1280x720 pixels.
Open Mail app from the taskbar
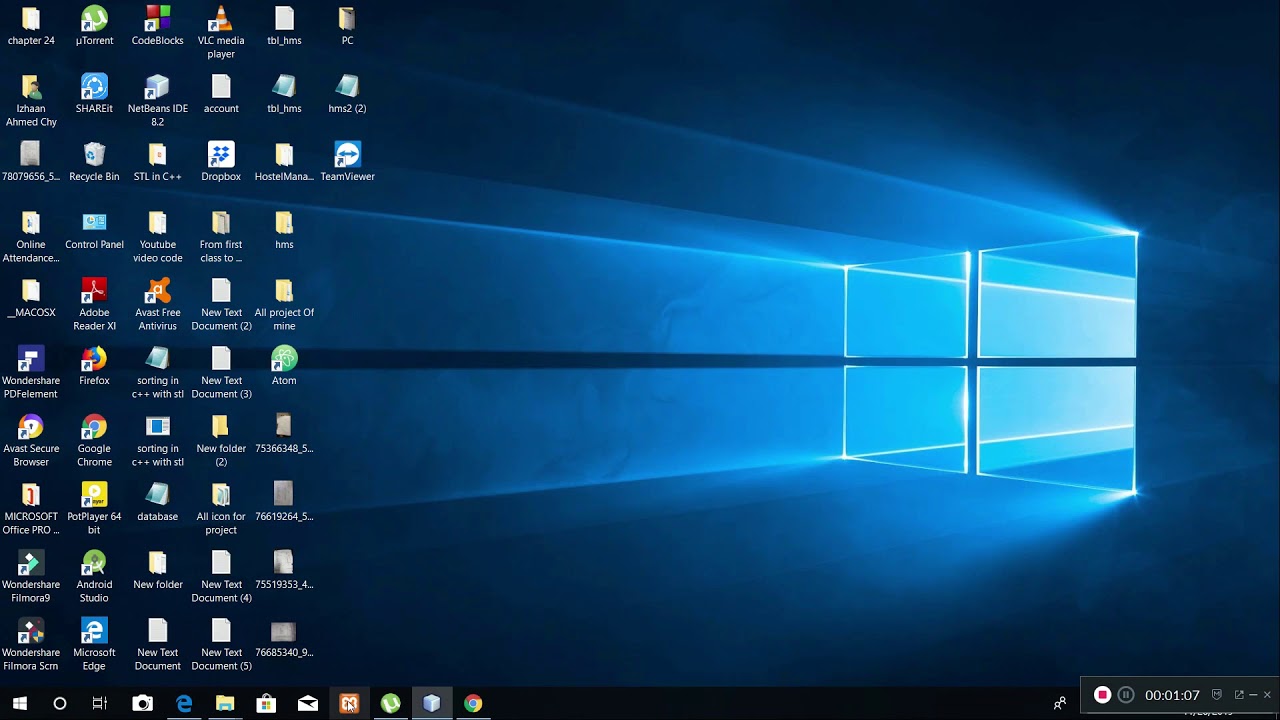tap(308, 703)
